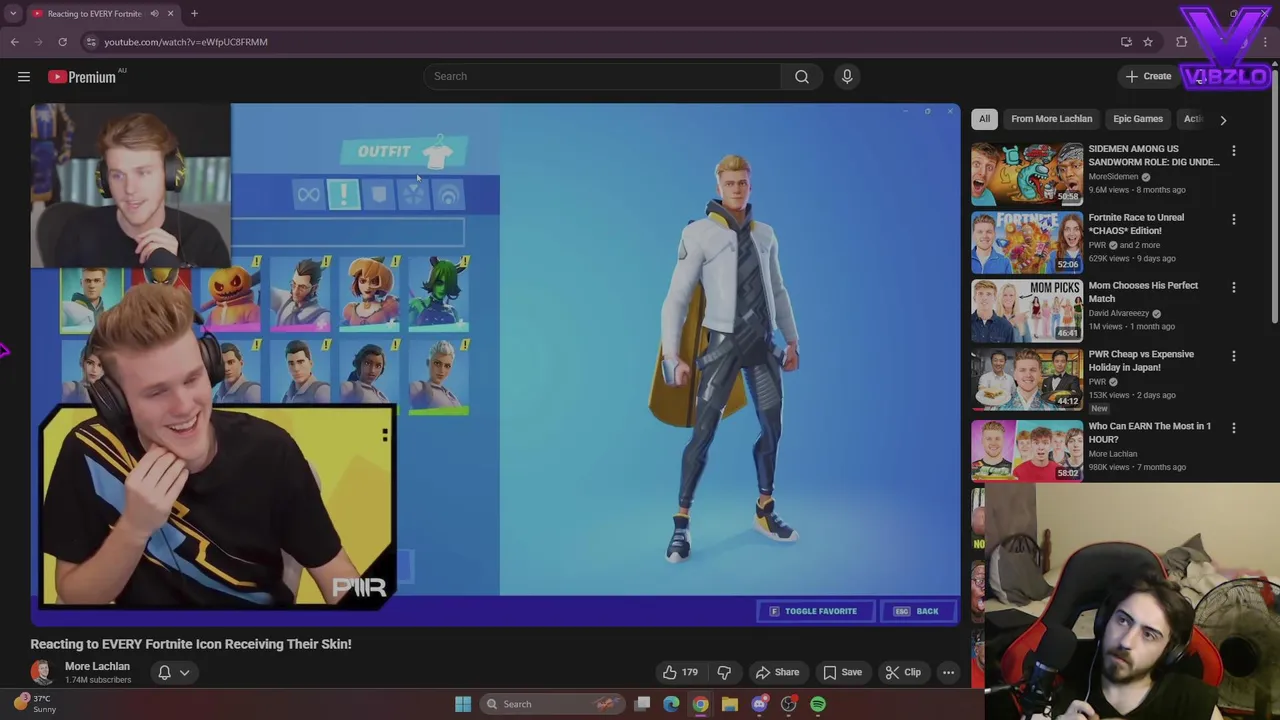The image size is (1280, 720).
Task: Select the From More Lachlan chip
Action: 1051,119
